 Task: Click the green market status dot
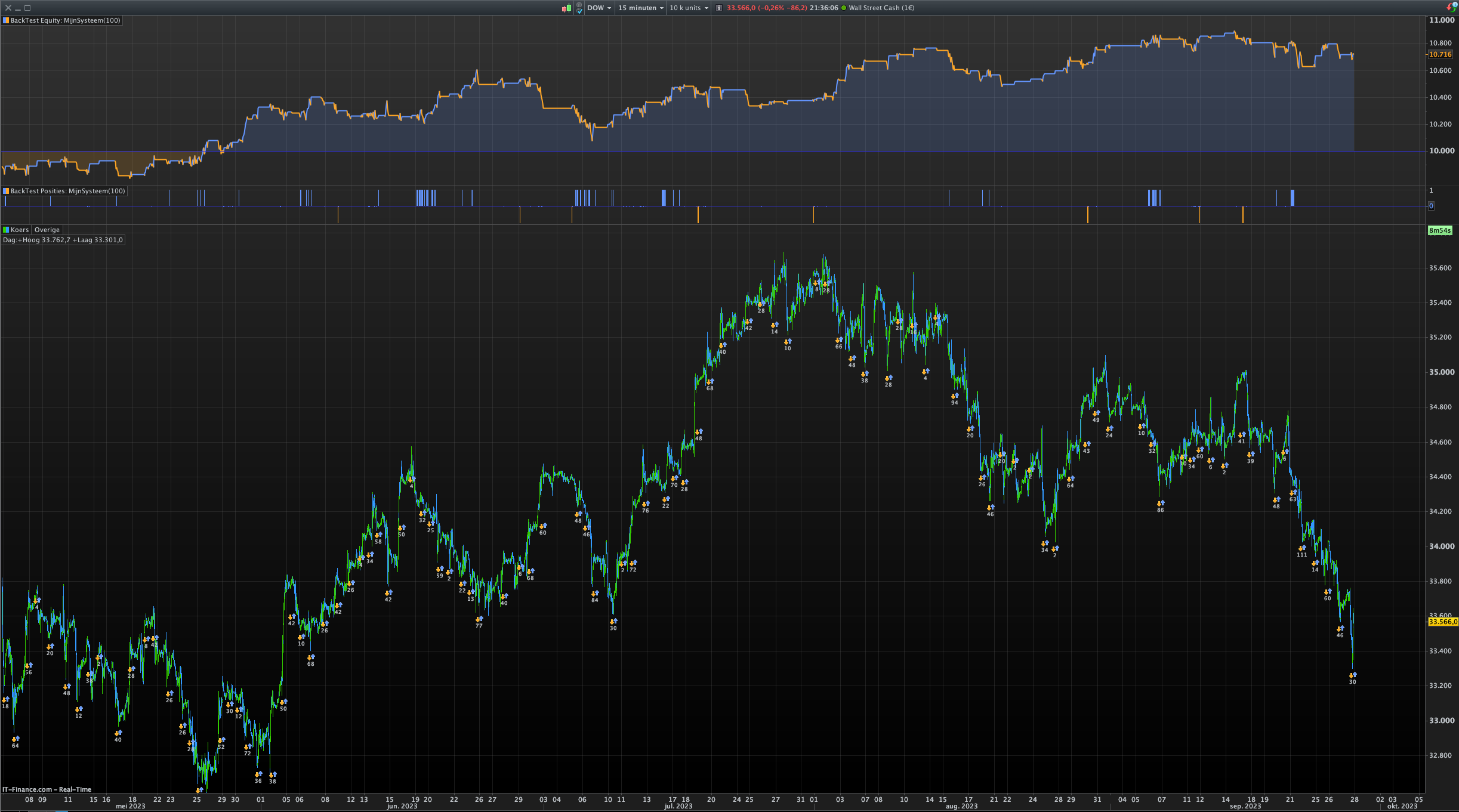tap(844, 8)
